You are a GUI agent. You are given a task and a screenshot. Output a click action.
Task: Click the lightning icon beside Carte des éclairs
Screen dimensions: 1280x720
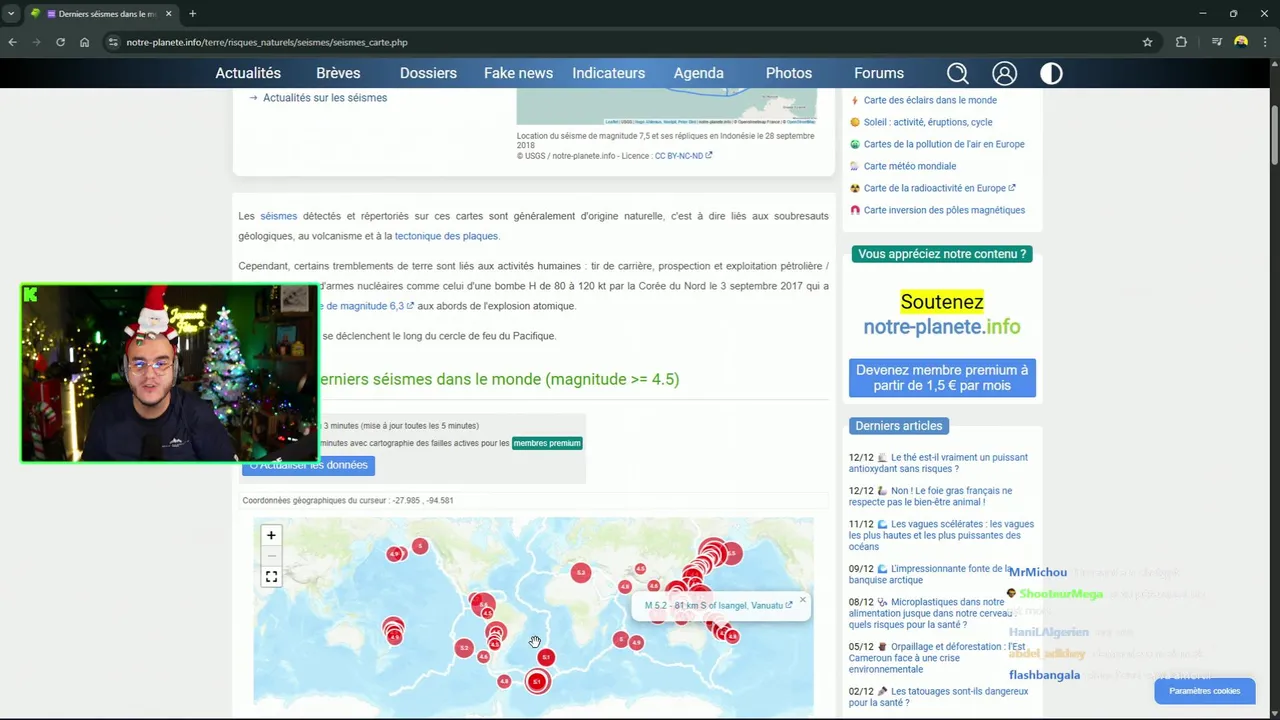click(x=855, y=100)
